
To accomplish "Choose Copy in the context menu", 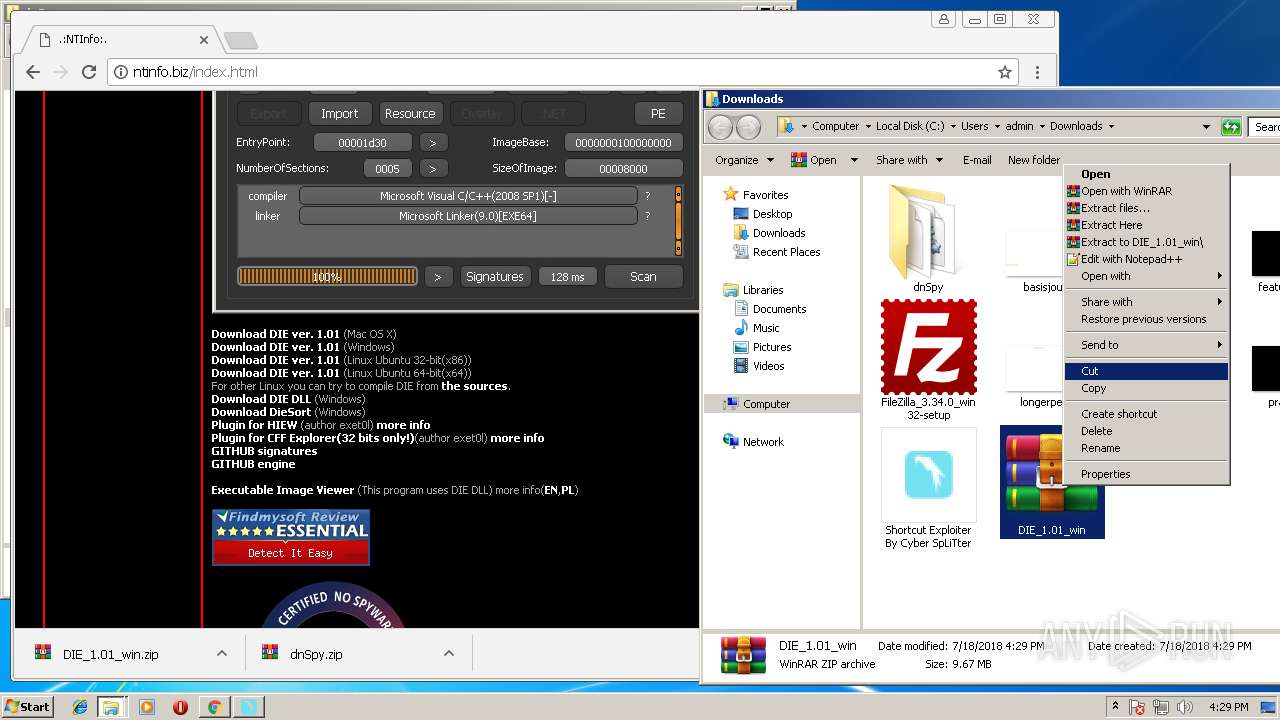I will [1146, 388].
